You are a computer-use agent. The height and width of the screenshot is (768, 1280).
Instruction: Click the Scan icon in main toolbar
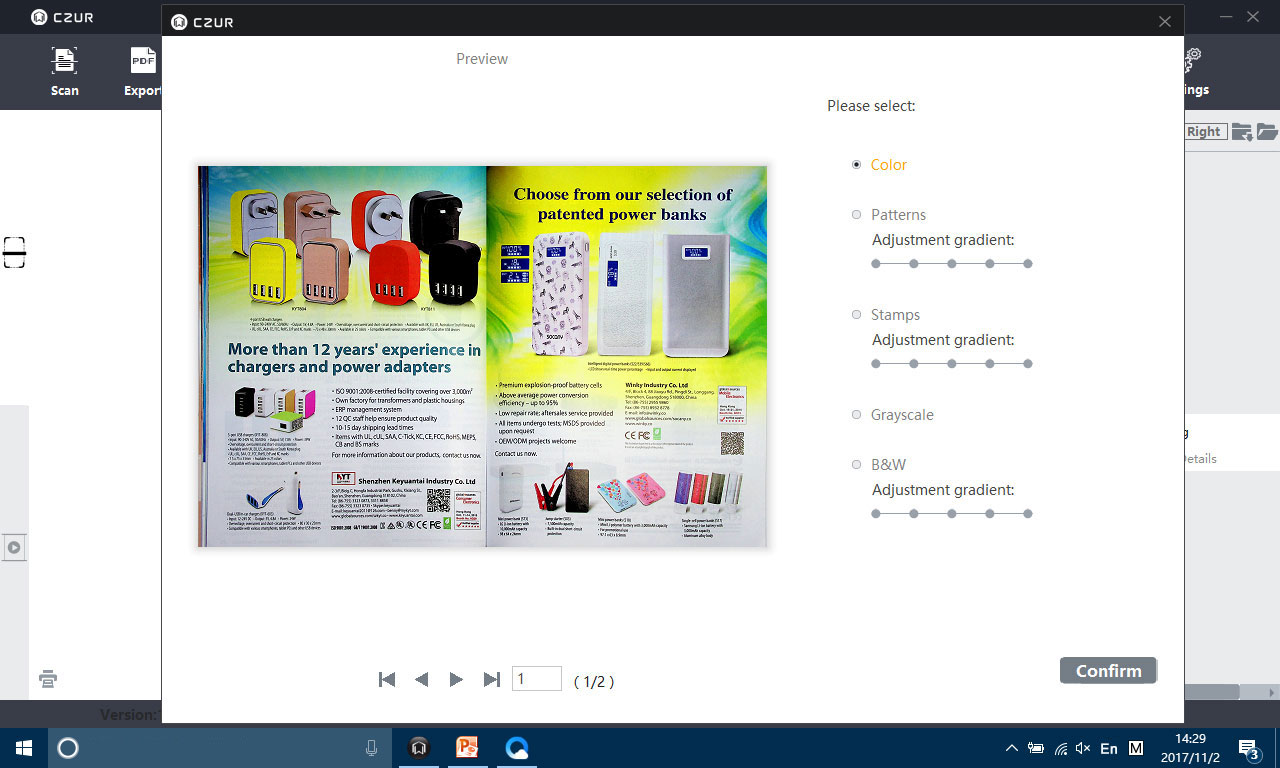point(65,61)
